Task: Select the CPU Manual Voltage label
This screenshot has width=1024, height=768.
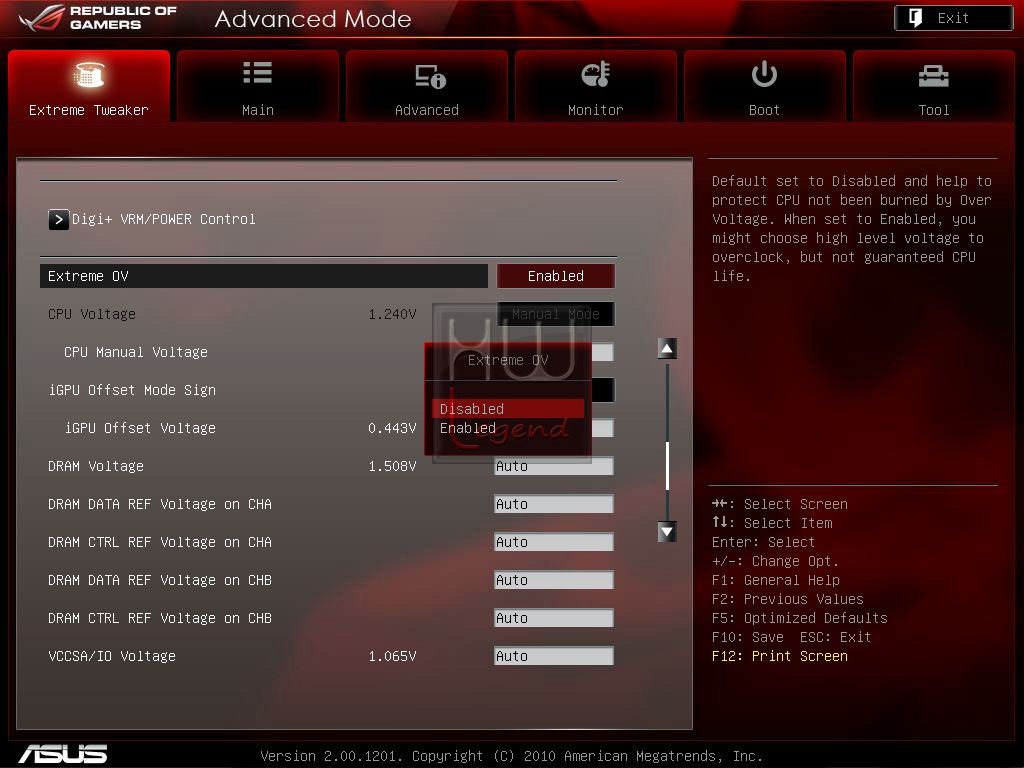Action: 136,352
